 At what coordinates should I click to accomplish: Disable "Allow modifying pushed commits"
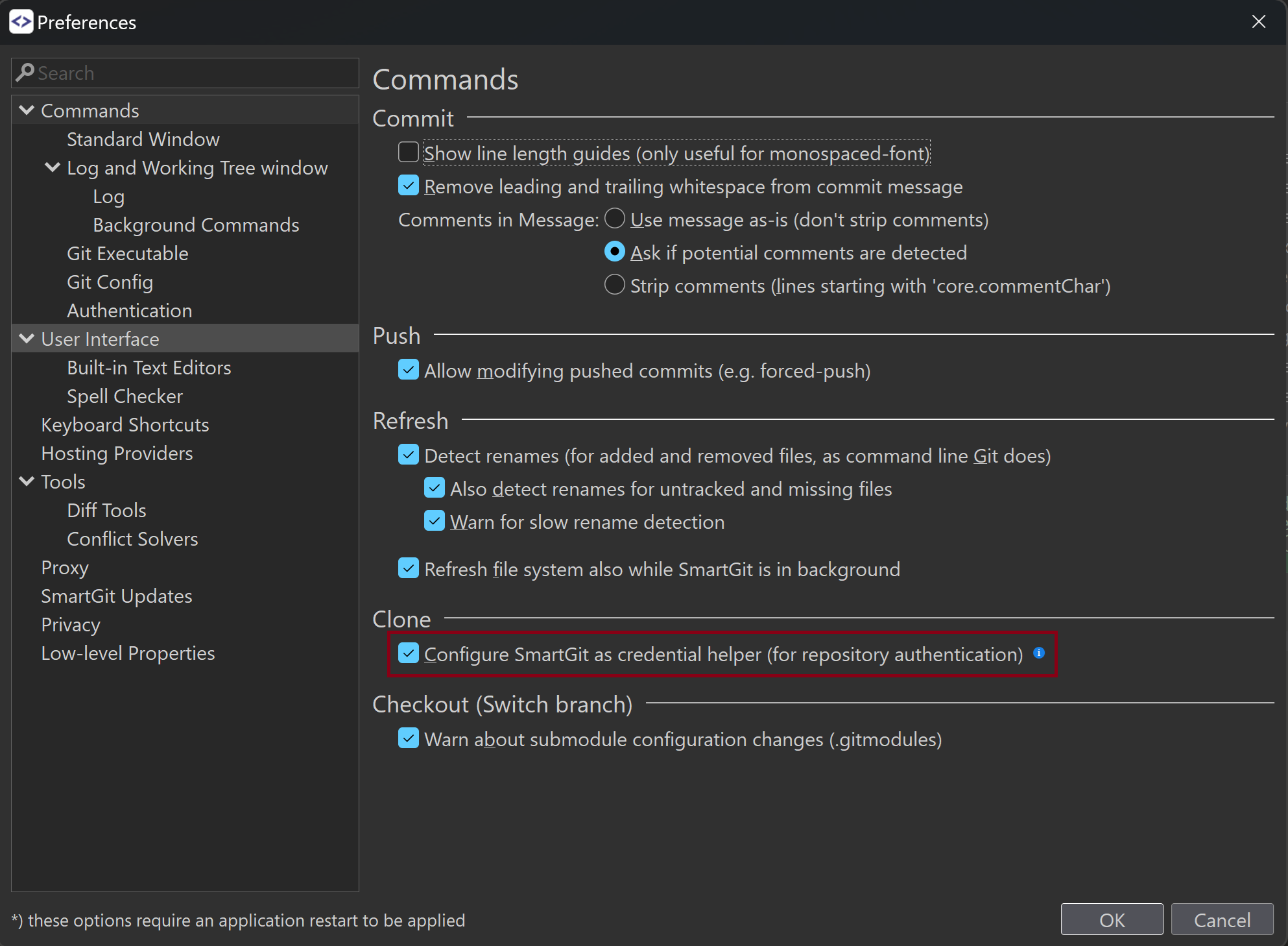click(408, 370)
